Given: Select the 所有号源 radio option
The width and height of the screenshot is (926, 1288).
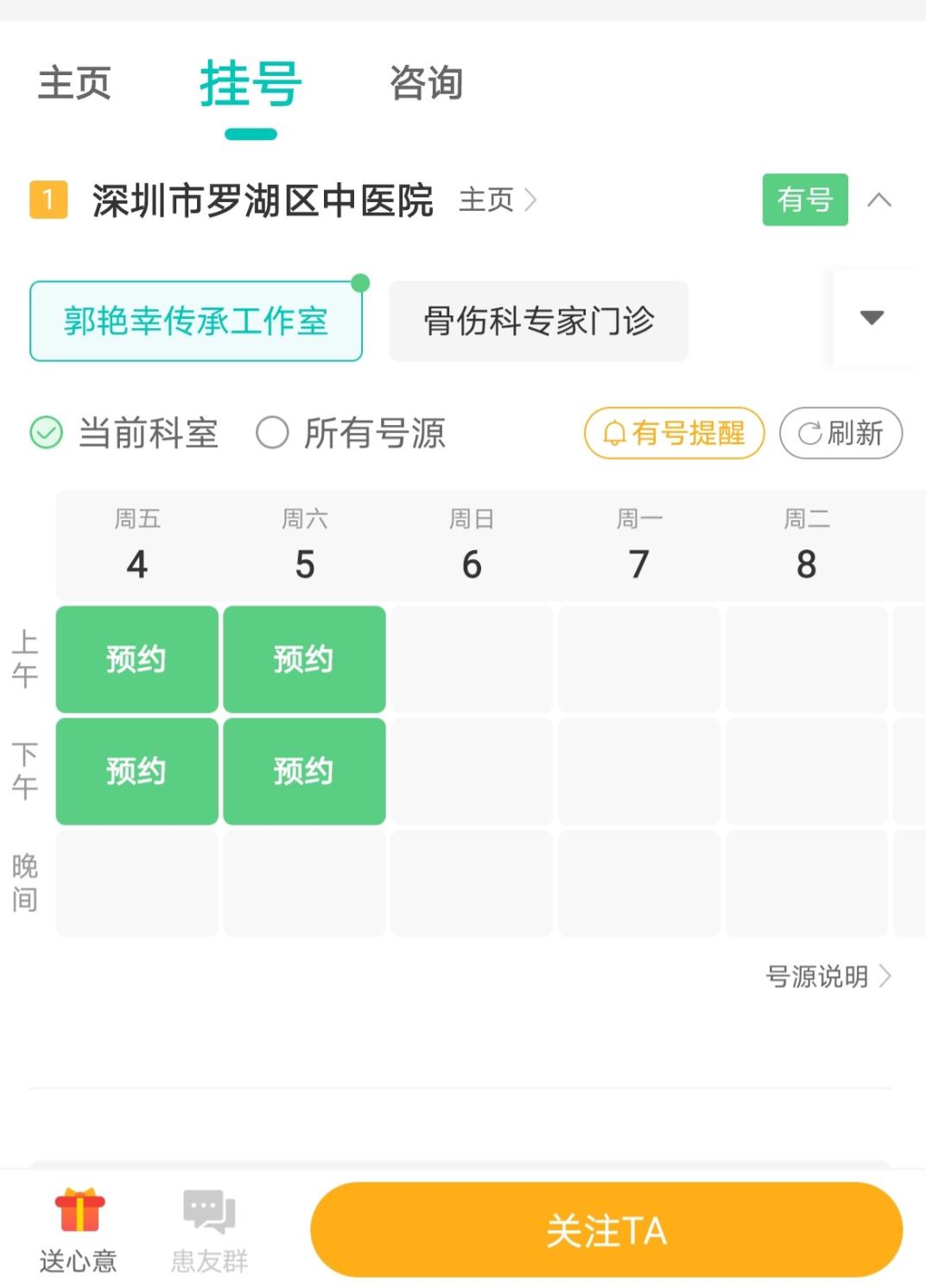Looking at the screenshot, I should coord(273,433).
